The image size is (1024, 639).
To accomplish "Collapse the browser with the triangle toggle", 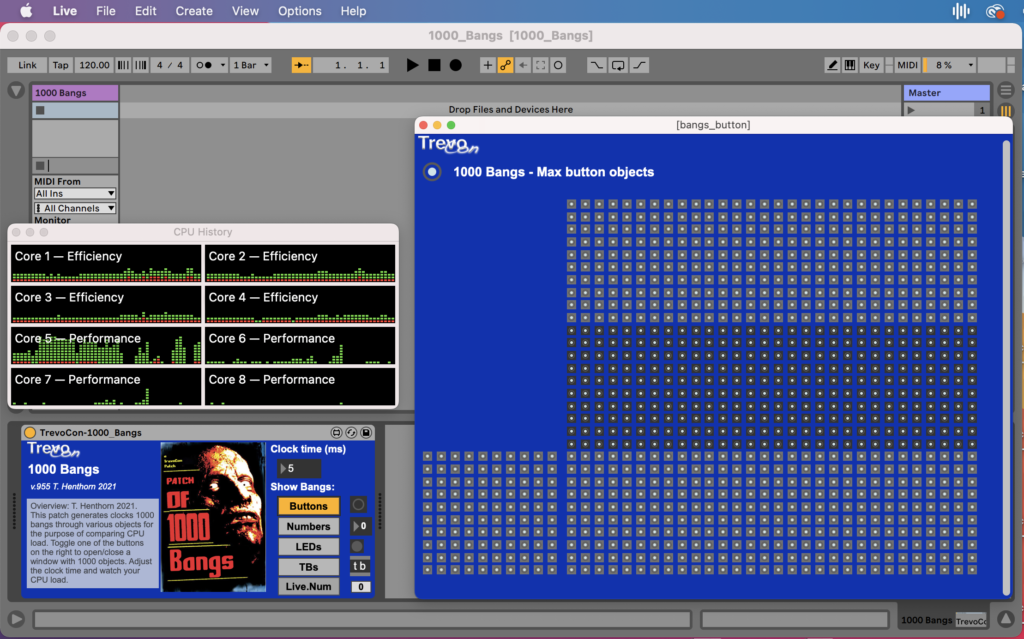I will pyautogui.click(x=16, y=91).
